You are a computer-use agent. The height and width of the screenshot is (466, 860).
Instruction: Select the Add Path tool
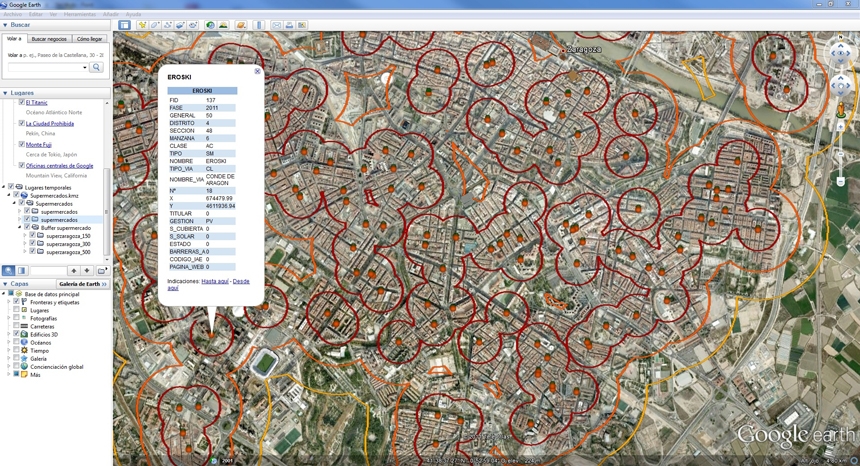click(x=168, y=25)
